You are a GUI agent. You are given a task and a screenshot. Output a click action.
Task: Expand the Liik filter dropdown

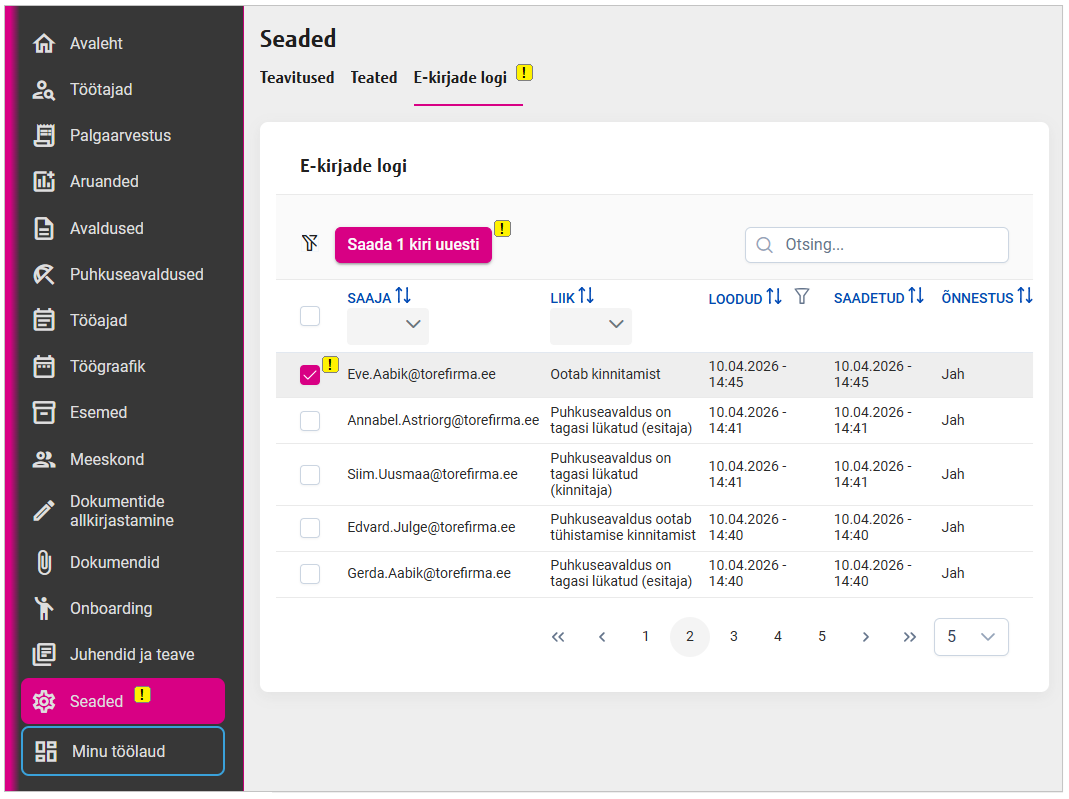click(591, 325)
